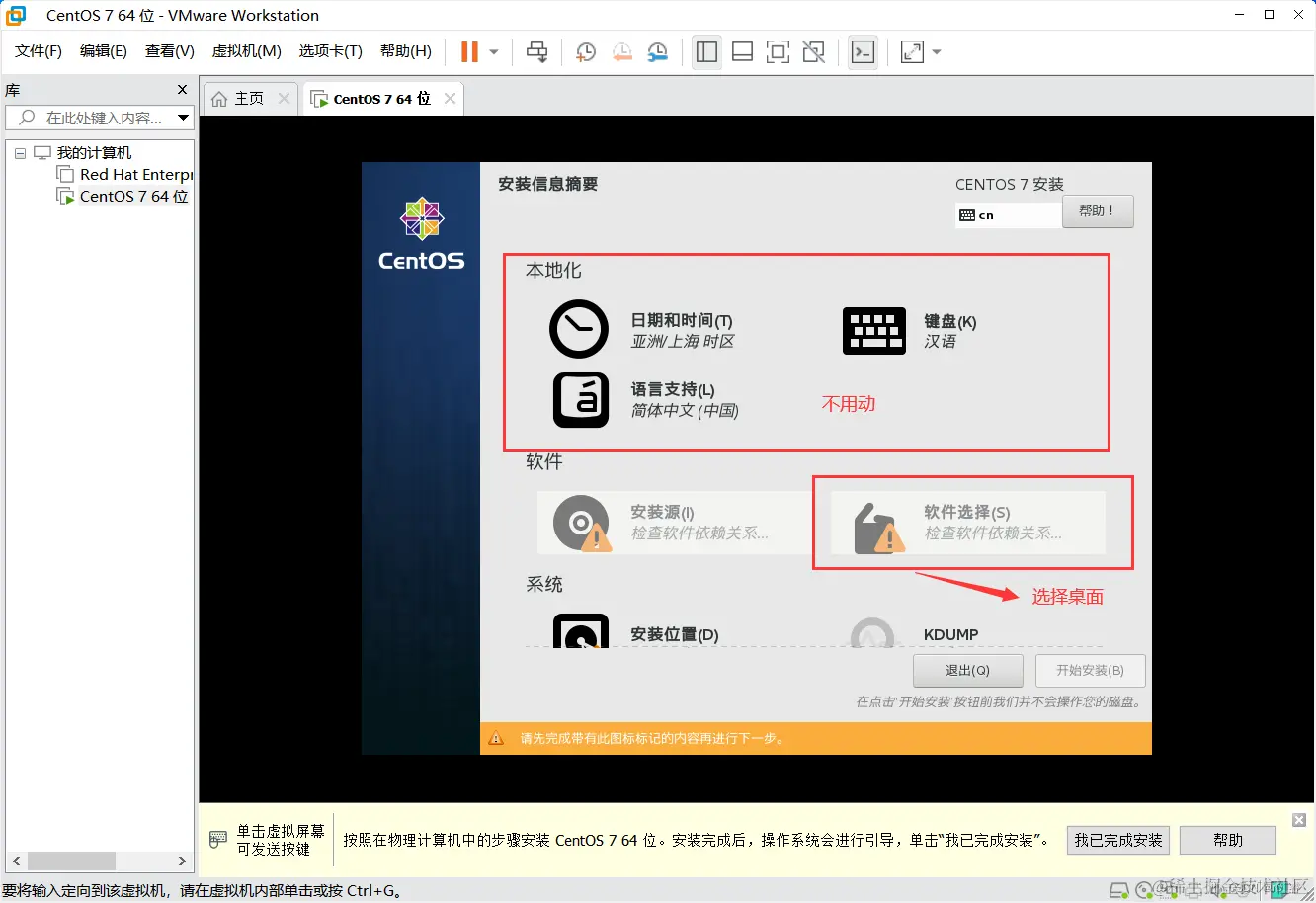Click the 日期和时间(T) label
1316x903 pixels.
pyautogui.click(x=682, y=320)
